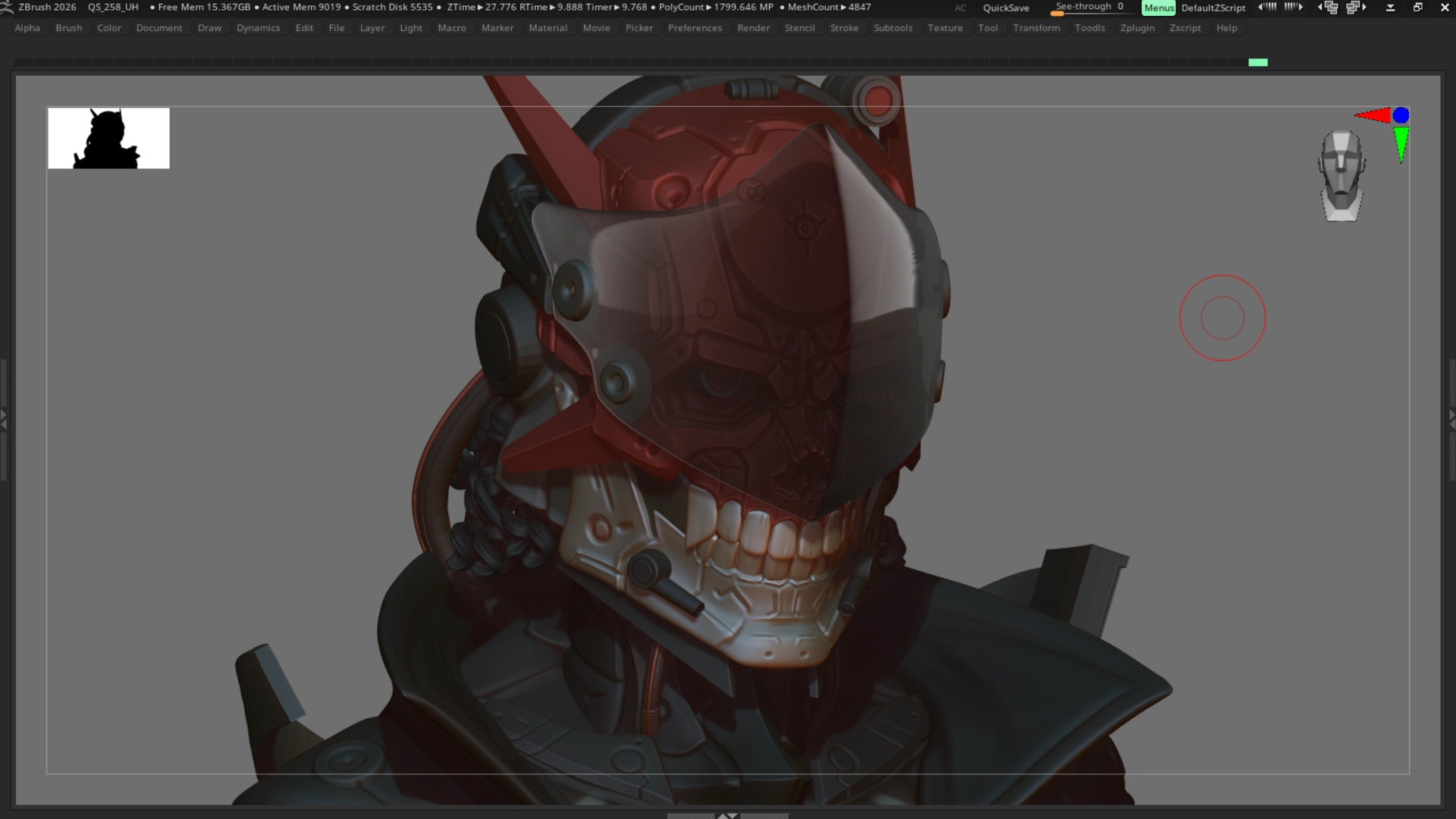Load the next UI layout icon
Screen dimensions: 1456x819
point(1356,8)
